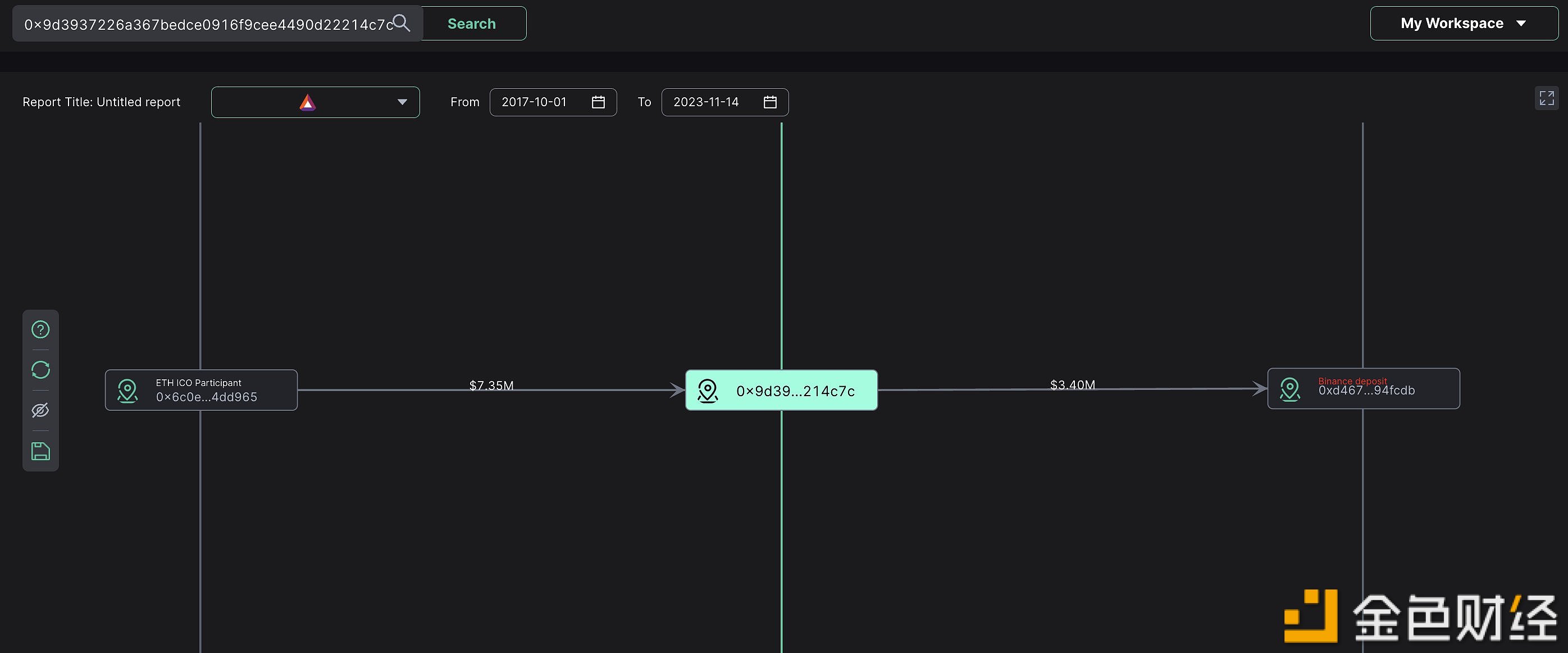Open the To date calendar icon
The image size is (1568, 653).
(x=770, y=102)
